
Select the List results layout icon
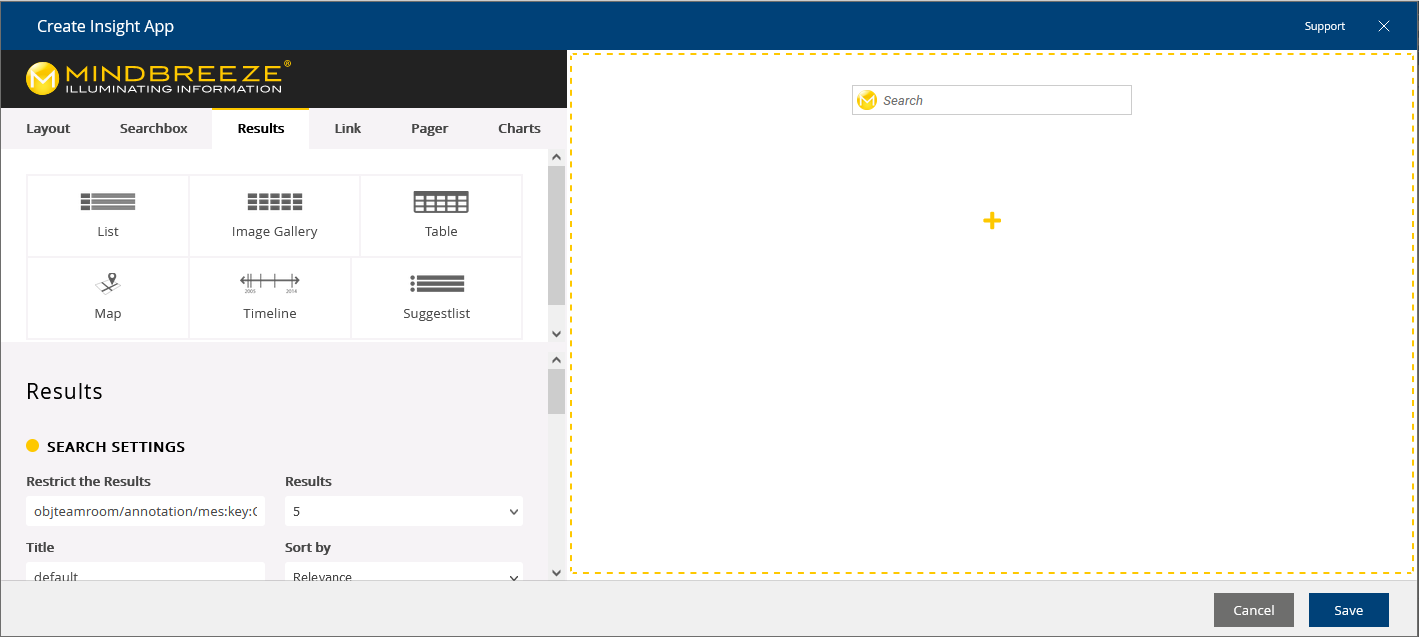pyautogui.click(x=108, y=202)
